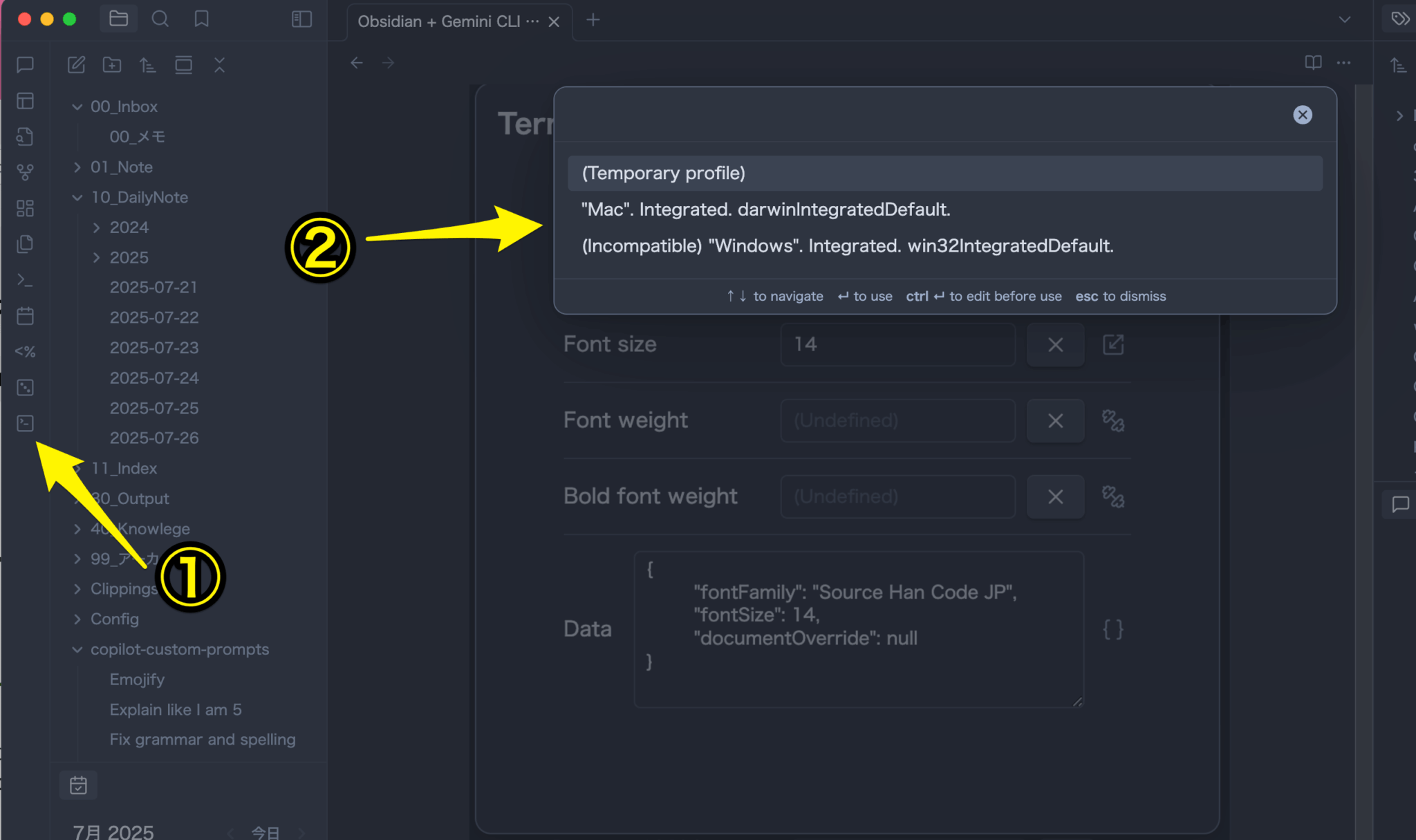The height and width of the screenshot is (840, 1416).
Task: Toggle left sidebar panel icon
Action: point(301,19)
